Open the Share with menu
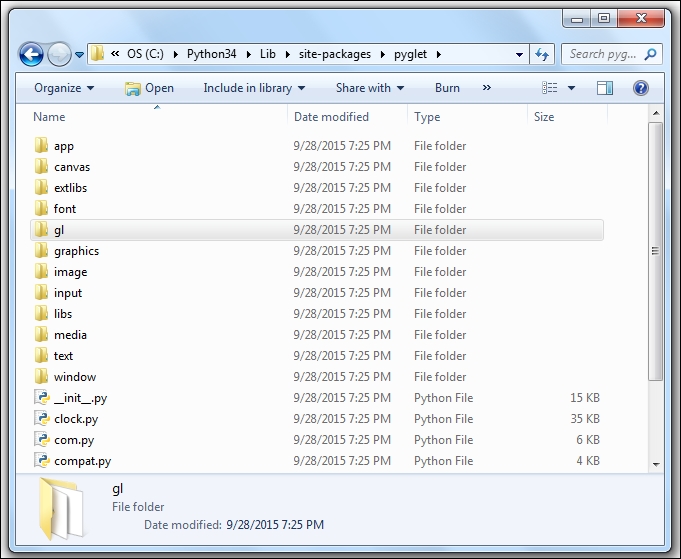The image size is (681, 559). tap(370, 88)
